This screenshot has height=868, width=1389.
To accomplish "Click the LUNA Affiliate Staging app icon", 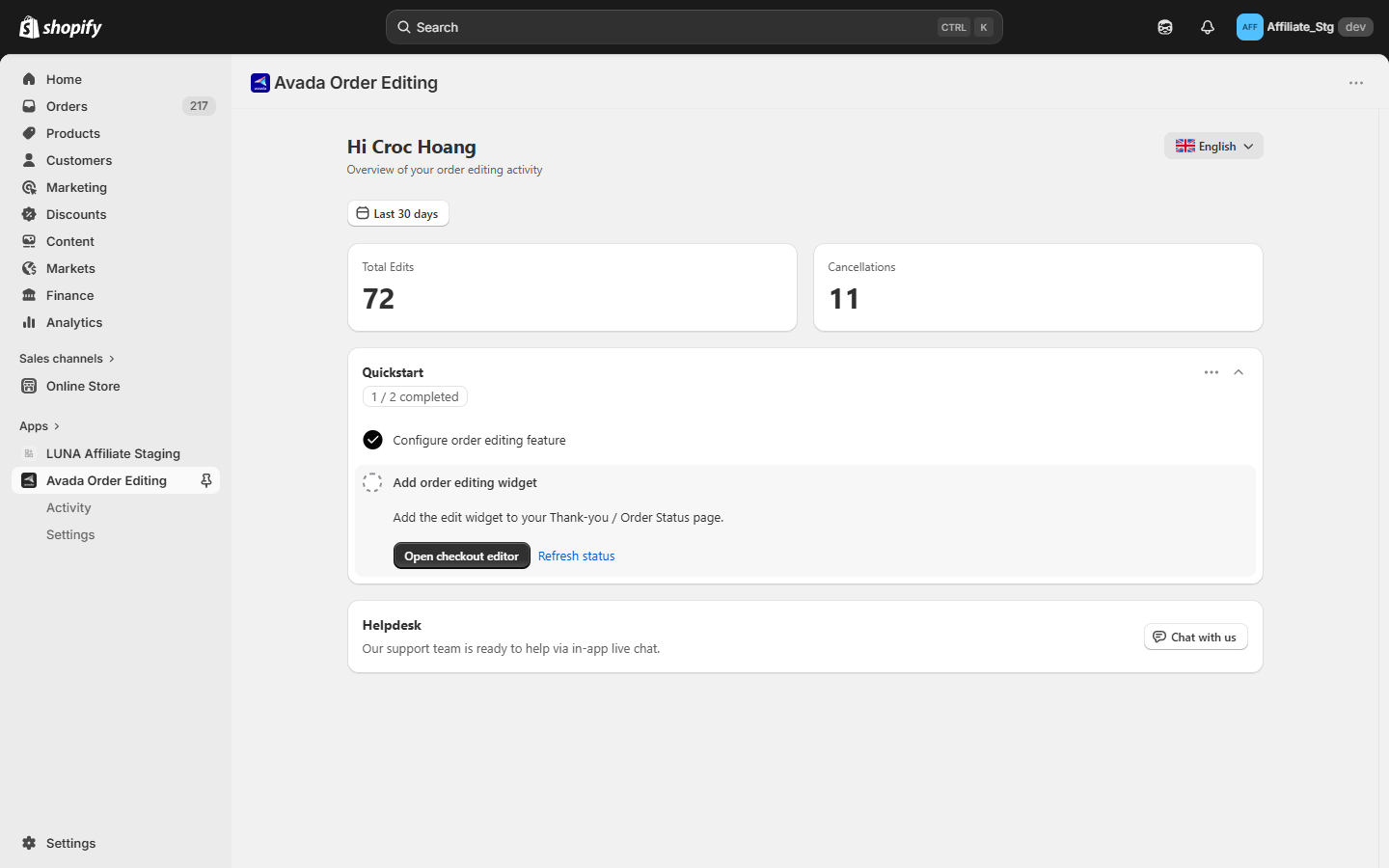I will coord(29,453).
